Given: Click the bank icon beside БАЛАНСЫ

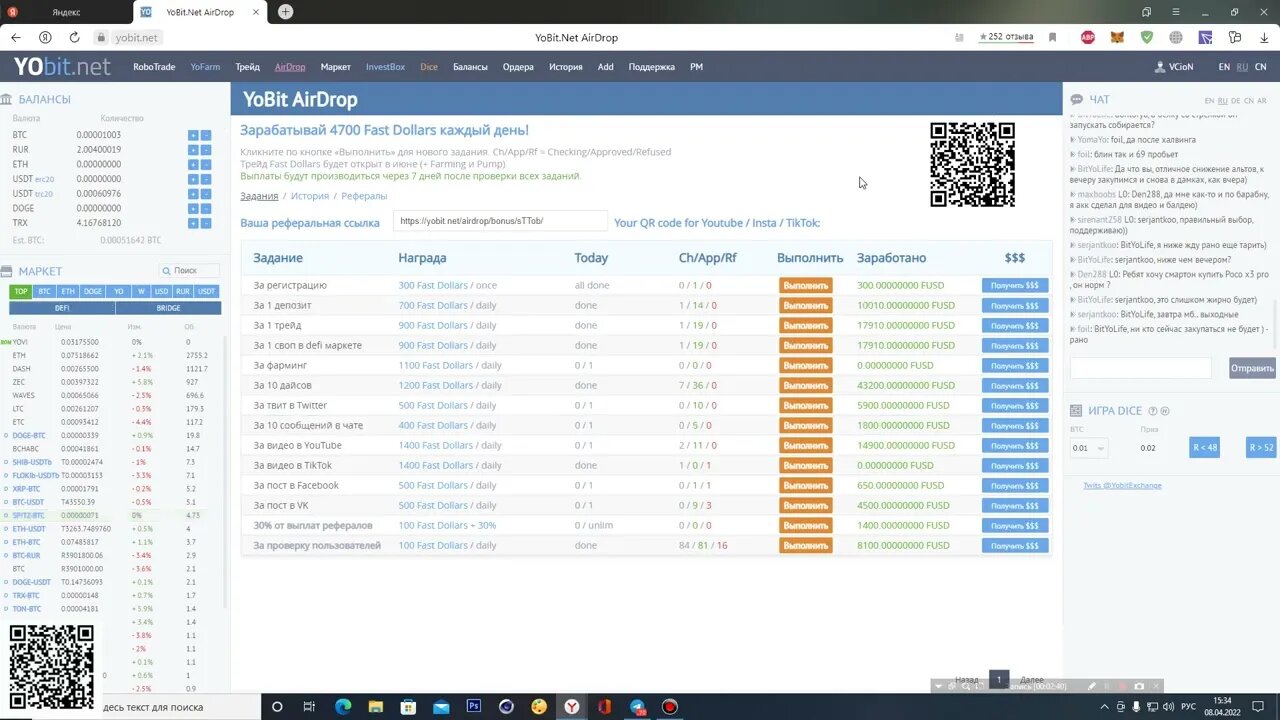Looking at the screenshot, I should (7, 99).
